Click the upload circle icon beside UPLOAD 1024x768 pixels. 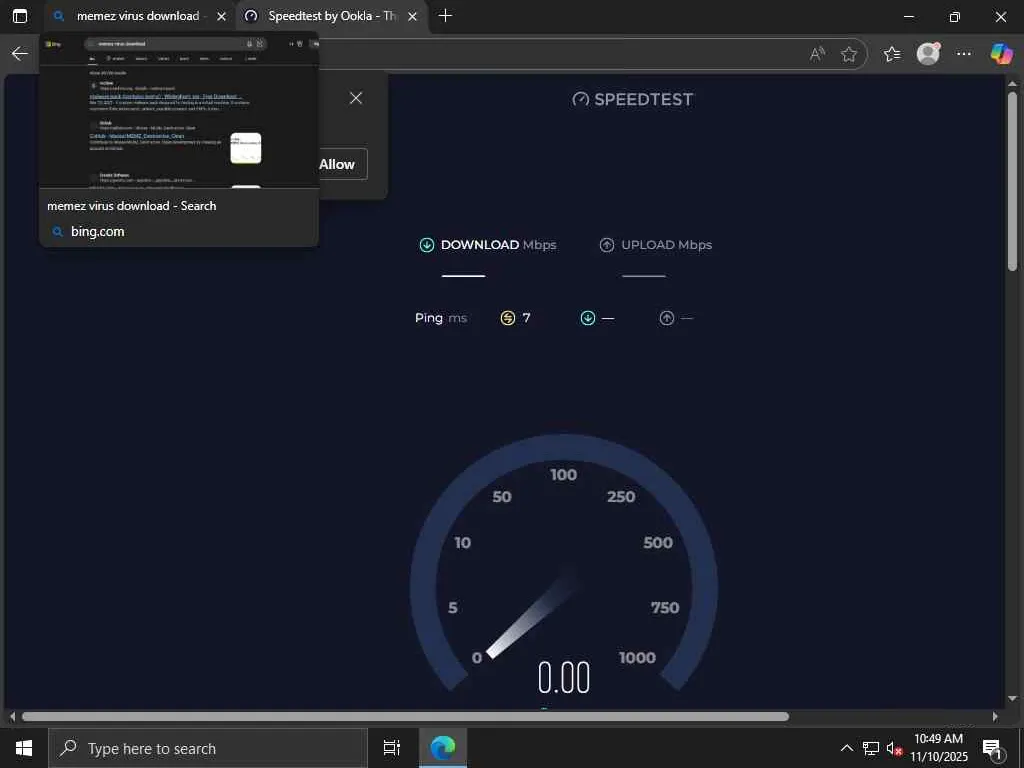(x=607, y=245)
